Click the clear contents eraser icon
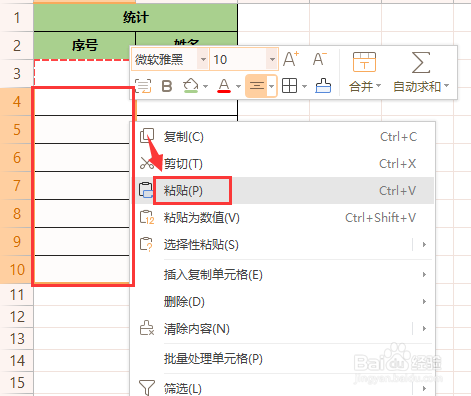Screen dimensions: 471x396 point(147,328)
